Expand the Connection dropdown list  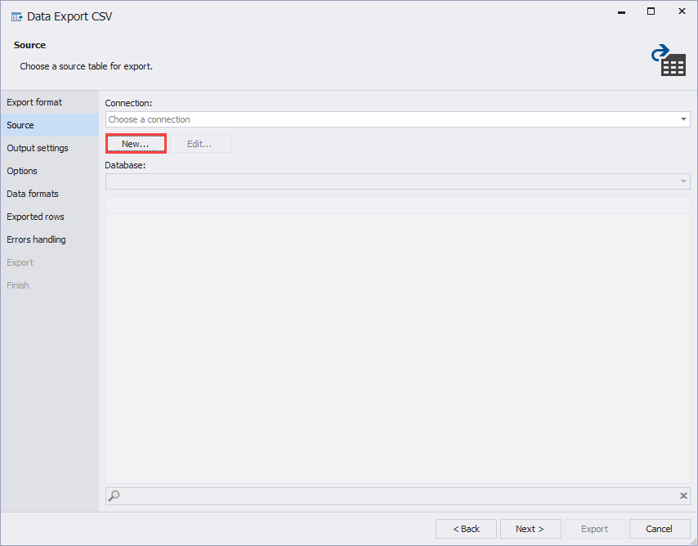pos(684,120)
